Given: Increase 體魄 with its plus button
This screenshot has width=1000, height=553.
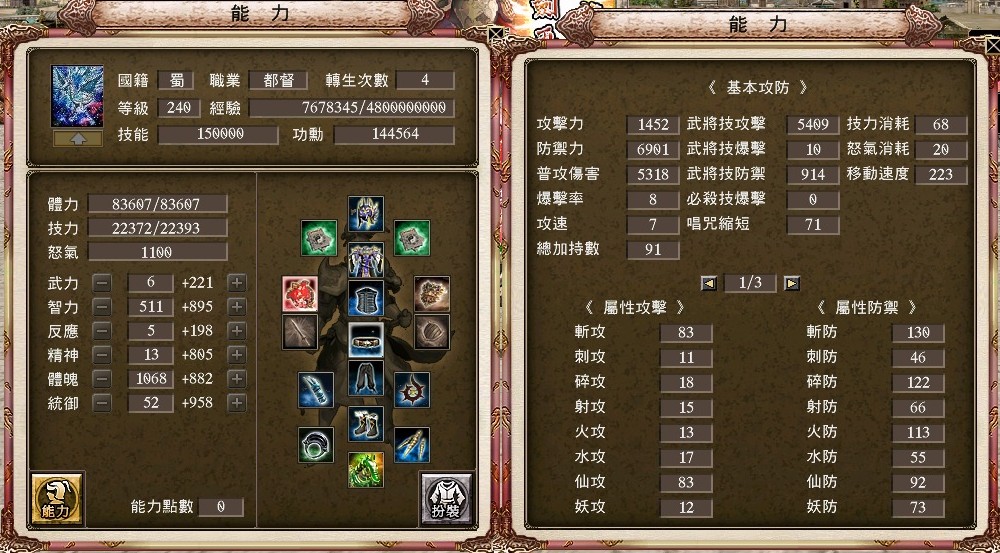Looking at the screenshot, I should [x=237, y=379].
